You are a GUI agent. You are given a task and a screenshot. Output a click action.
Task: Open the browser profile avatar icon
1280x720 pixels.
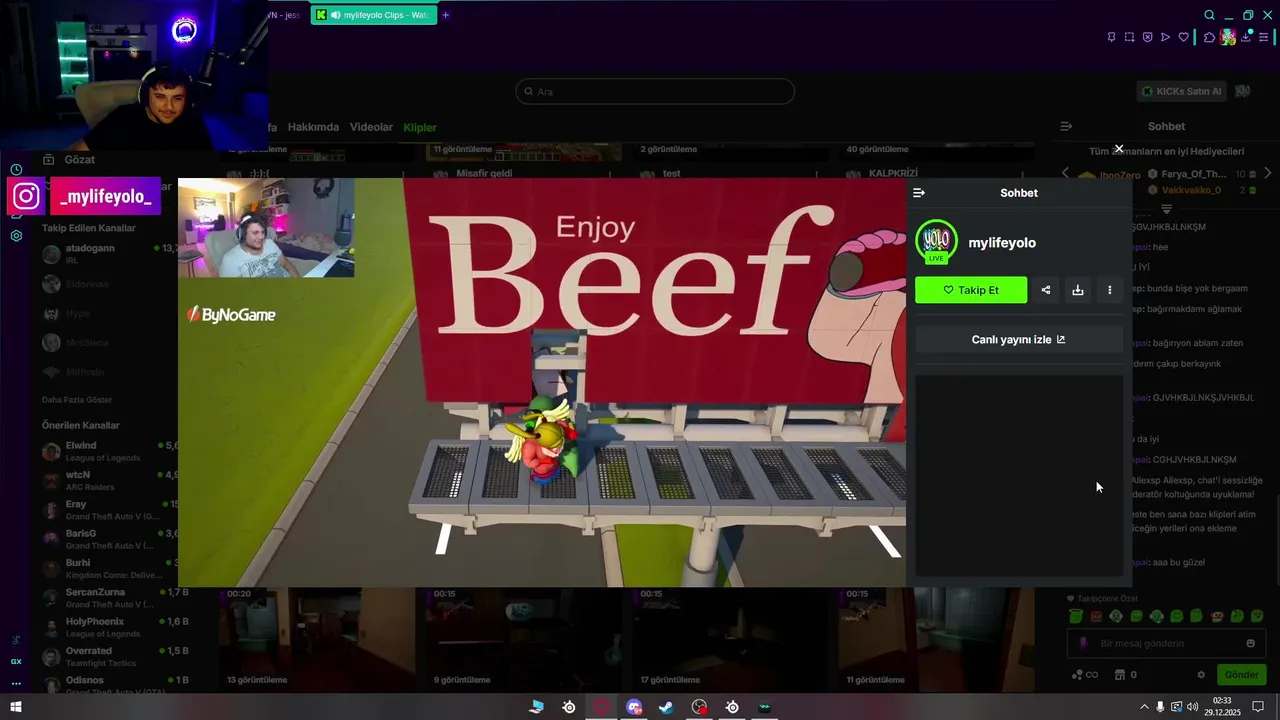1227,37
